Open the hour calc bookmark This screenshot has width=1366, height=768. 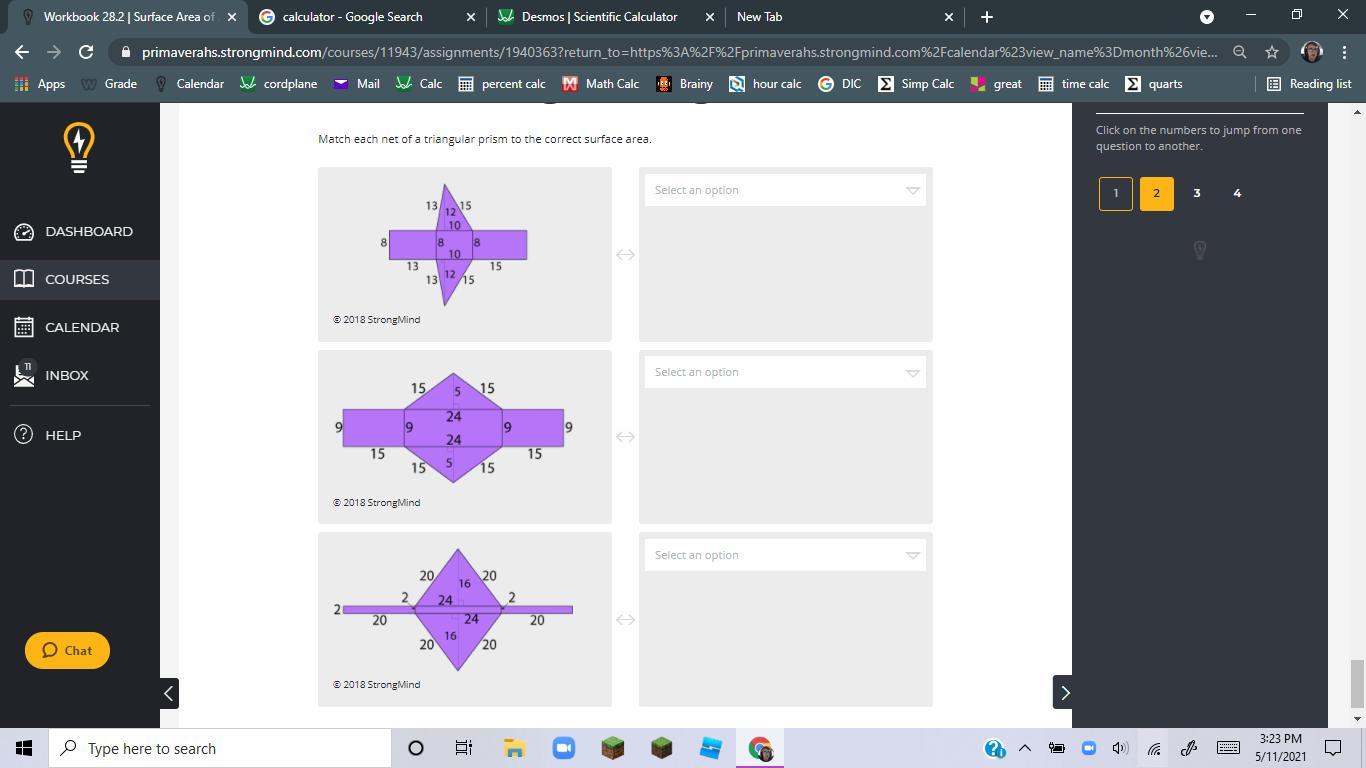(x=765, y=84)
